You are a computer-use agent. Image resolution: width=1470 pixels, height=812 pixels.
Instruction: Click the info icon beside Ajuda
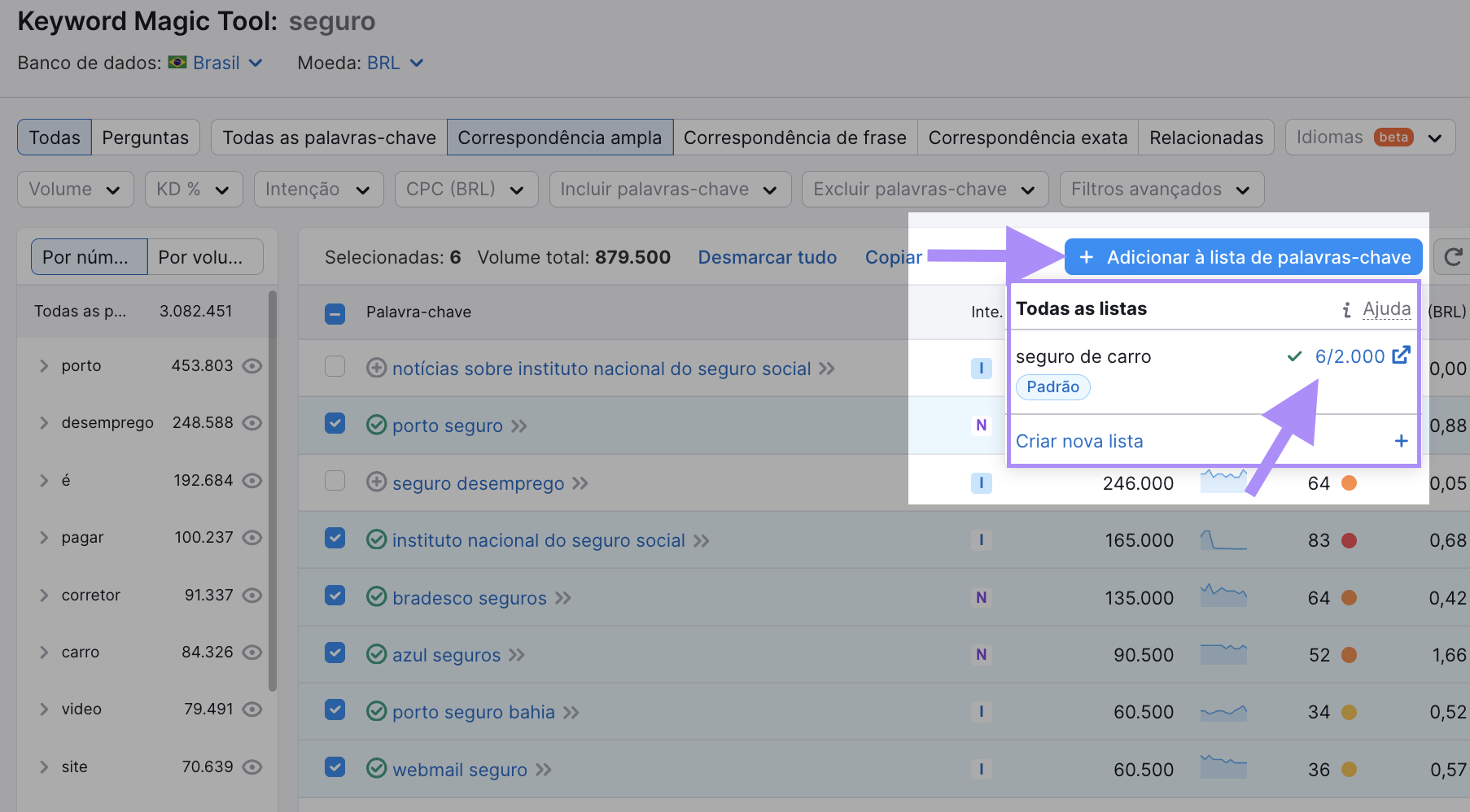click(x=1346, y=308)
